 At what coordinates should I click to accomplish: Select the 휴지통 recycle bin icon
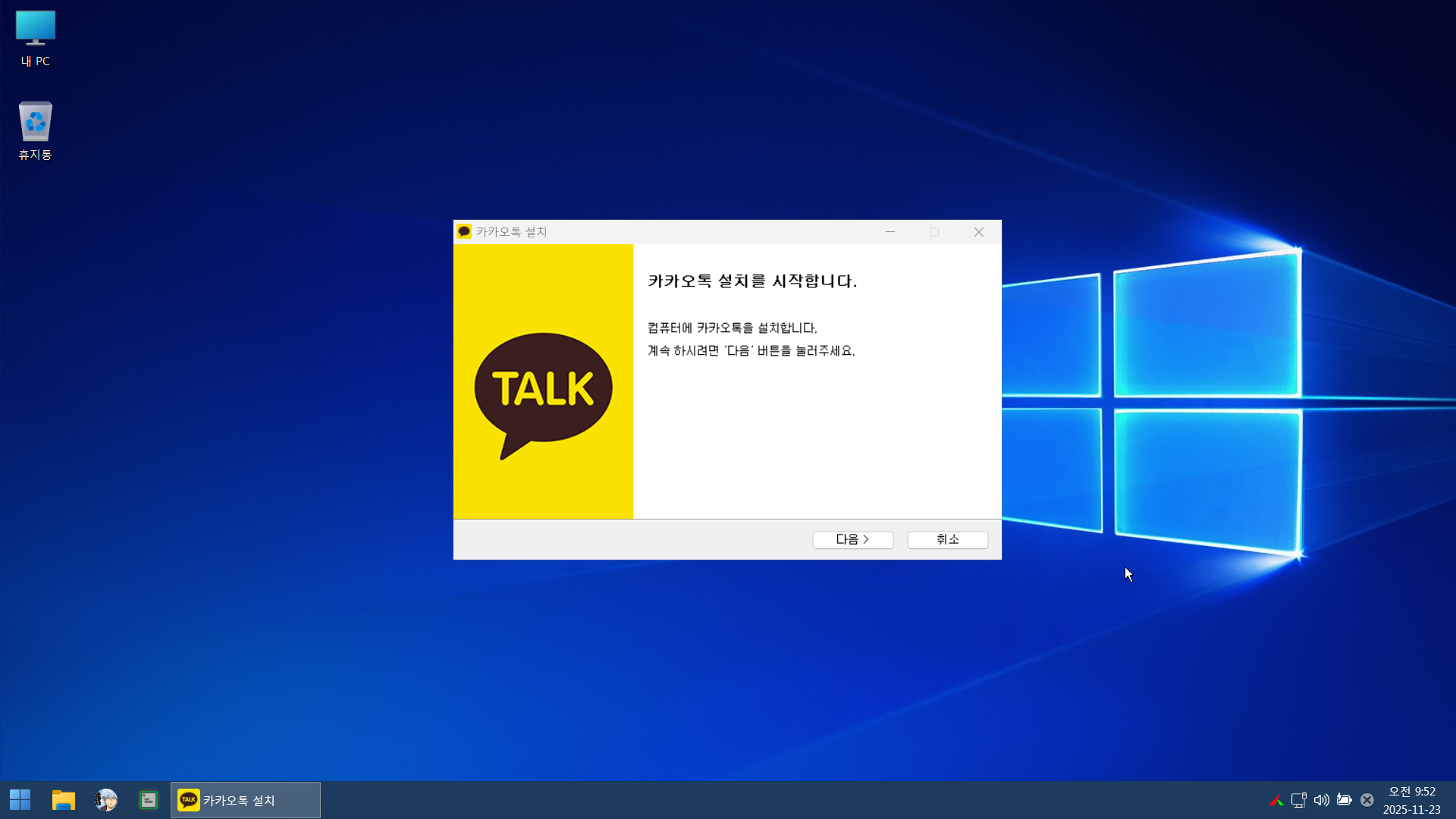pyautogui.click(x=35, y=130)
